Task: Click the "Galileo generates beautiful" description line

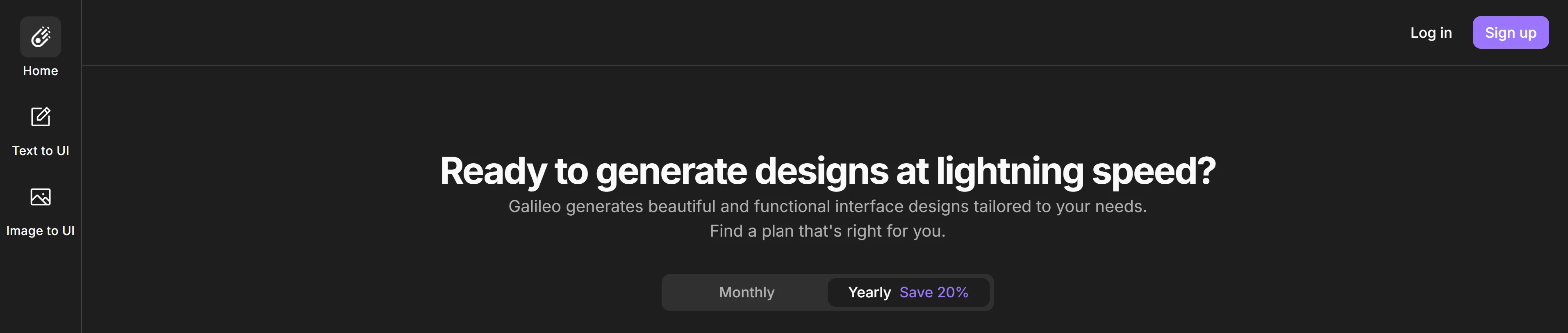Action: 827,206
